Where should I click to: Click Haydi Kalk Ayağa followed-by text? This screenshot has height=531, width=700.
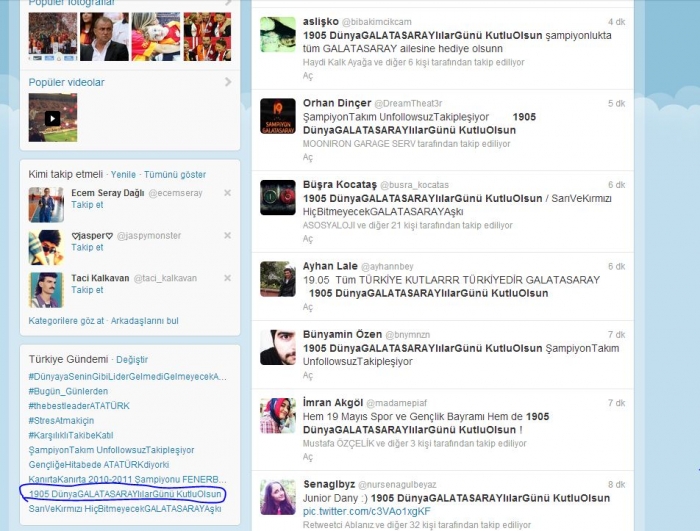click(x=413, y=63)
